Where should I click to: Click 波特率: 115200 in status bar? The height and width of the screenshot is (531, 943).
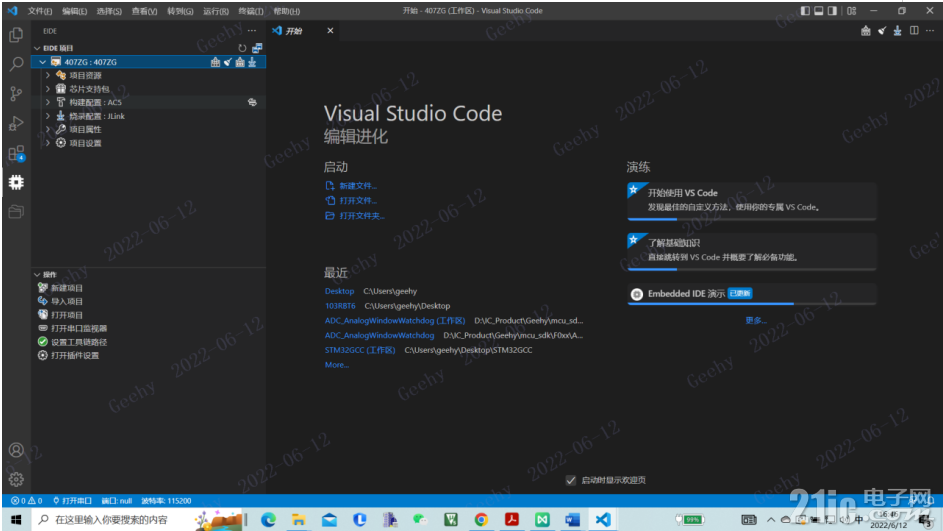coord(166,500)
